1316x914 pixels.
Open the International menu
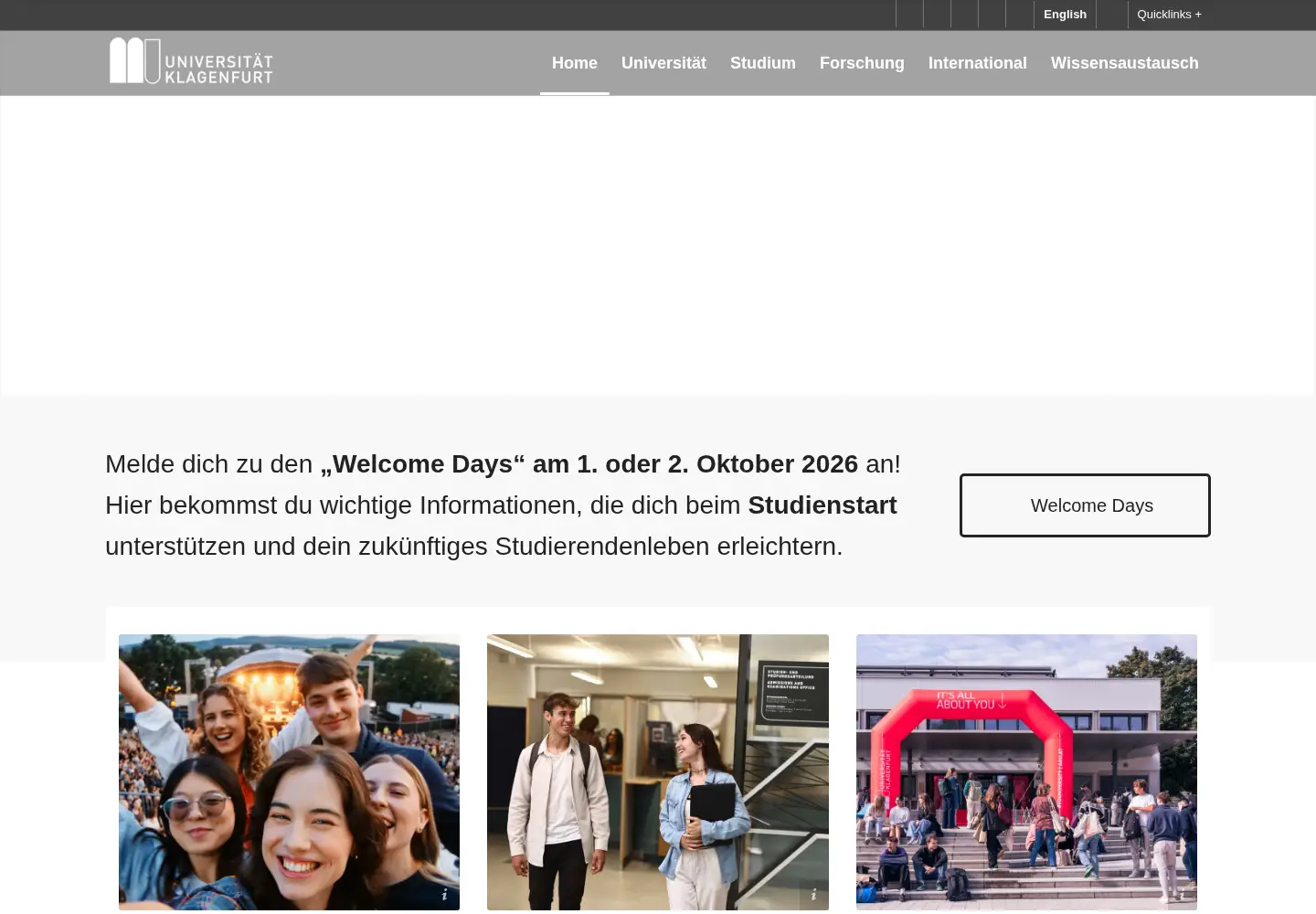(x=978, y=63)
